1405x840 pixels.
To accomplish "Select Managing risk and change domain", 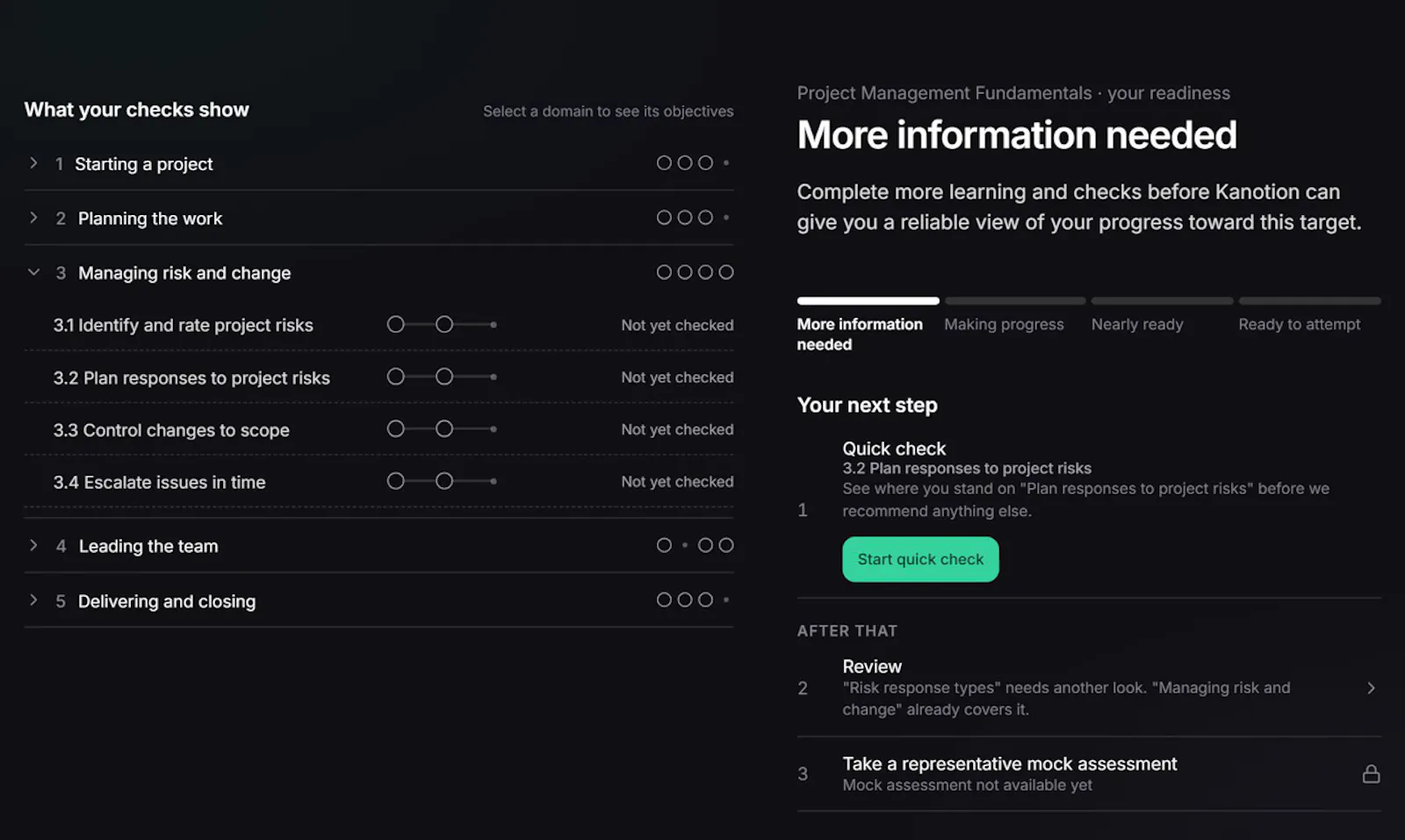I will click(379, 272).
